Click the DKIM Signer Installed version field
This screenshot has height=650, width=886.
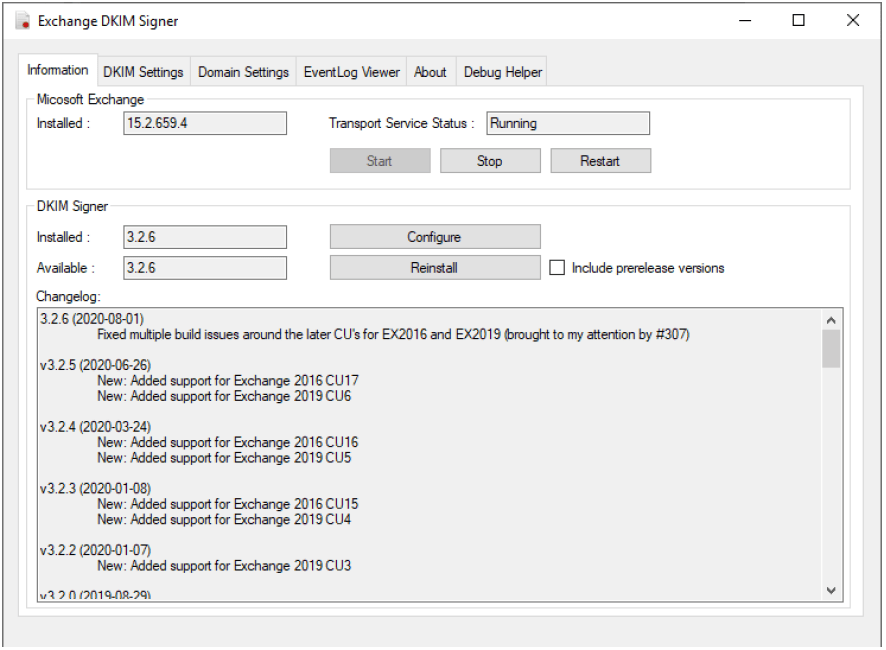coord(204,237)
